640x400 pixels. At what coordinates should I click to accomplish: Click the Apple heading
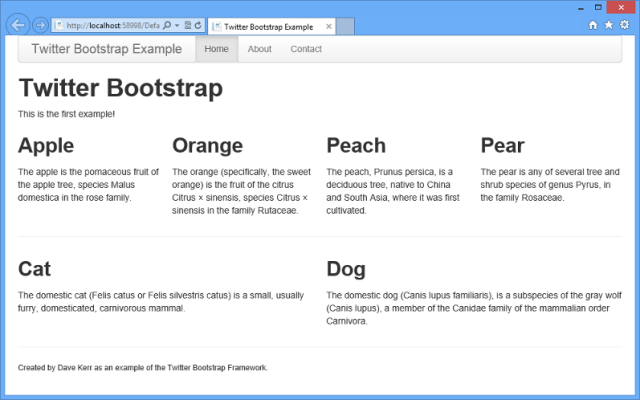[x=46, y=146]
